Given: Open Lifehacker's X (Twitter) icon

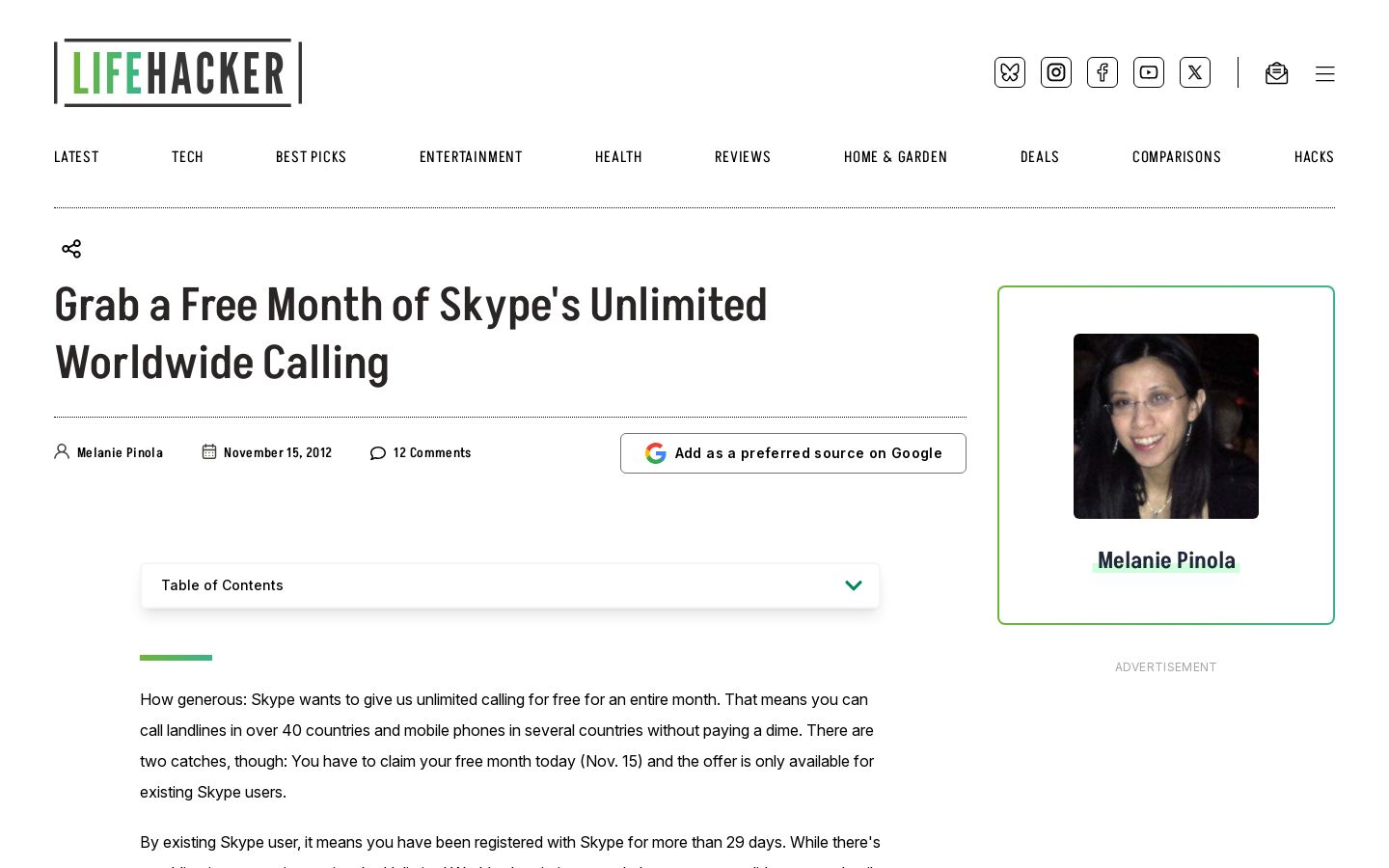Looking at the screenshot, I should (x=1195, y=72).
